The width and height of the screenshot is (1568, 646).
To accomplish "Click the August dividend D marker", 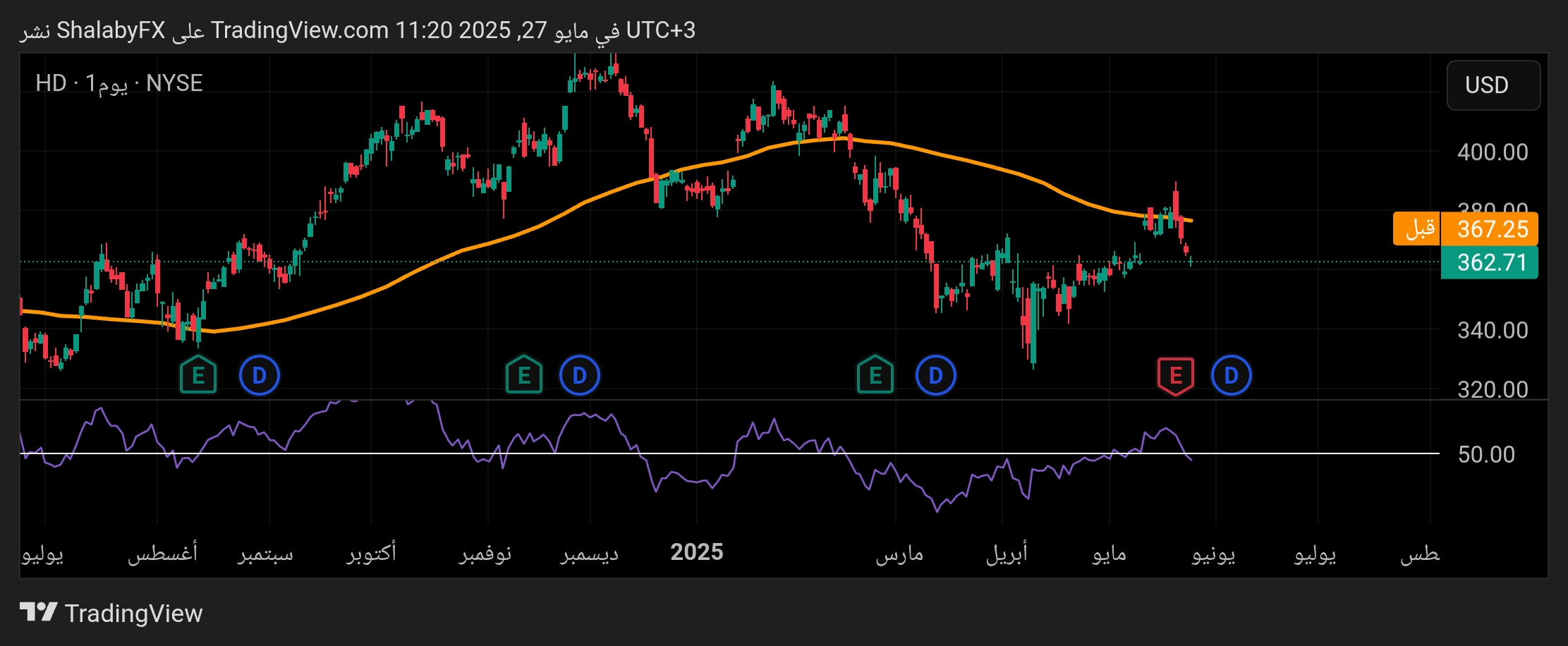I will [x=260, y=375].
